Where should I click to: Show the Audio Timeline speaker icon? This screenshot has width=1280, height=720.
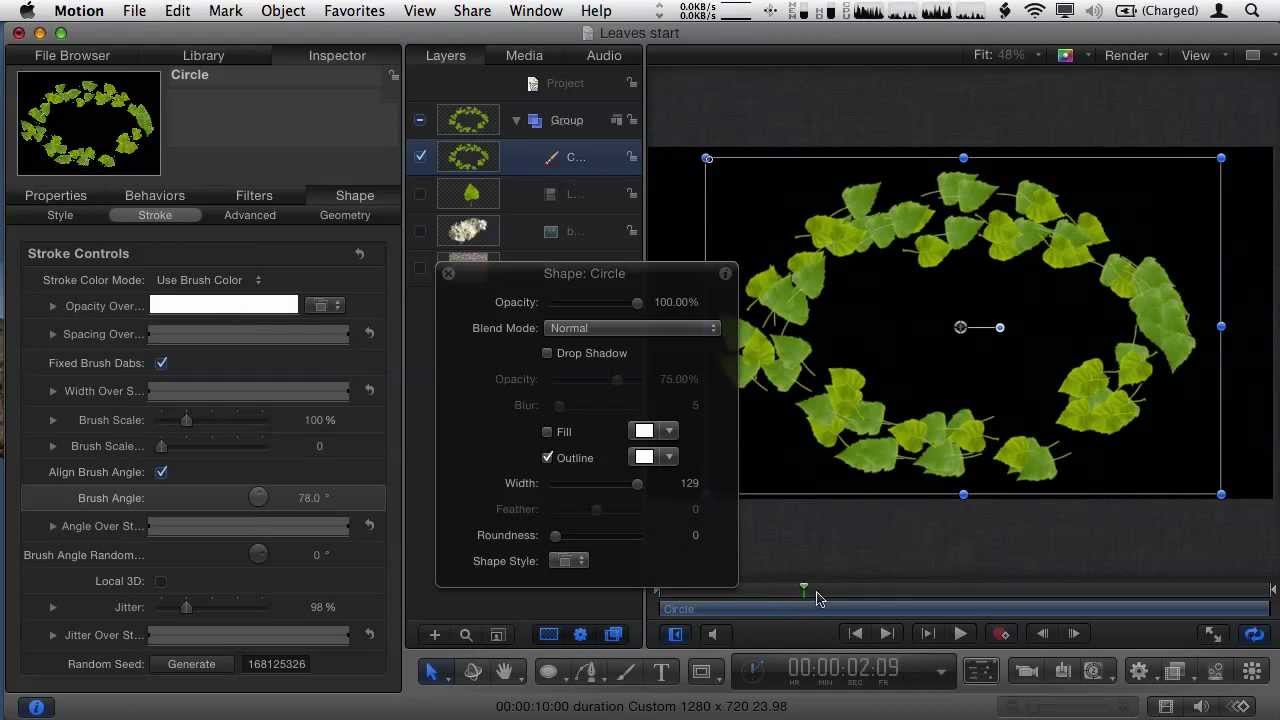click(1201, 707)
